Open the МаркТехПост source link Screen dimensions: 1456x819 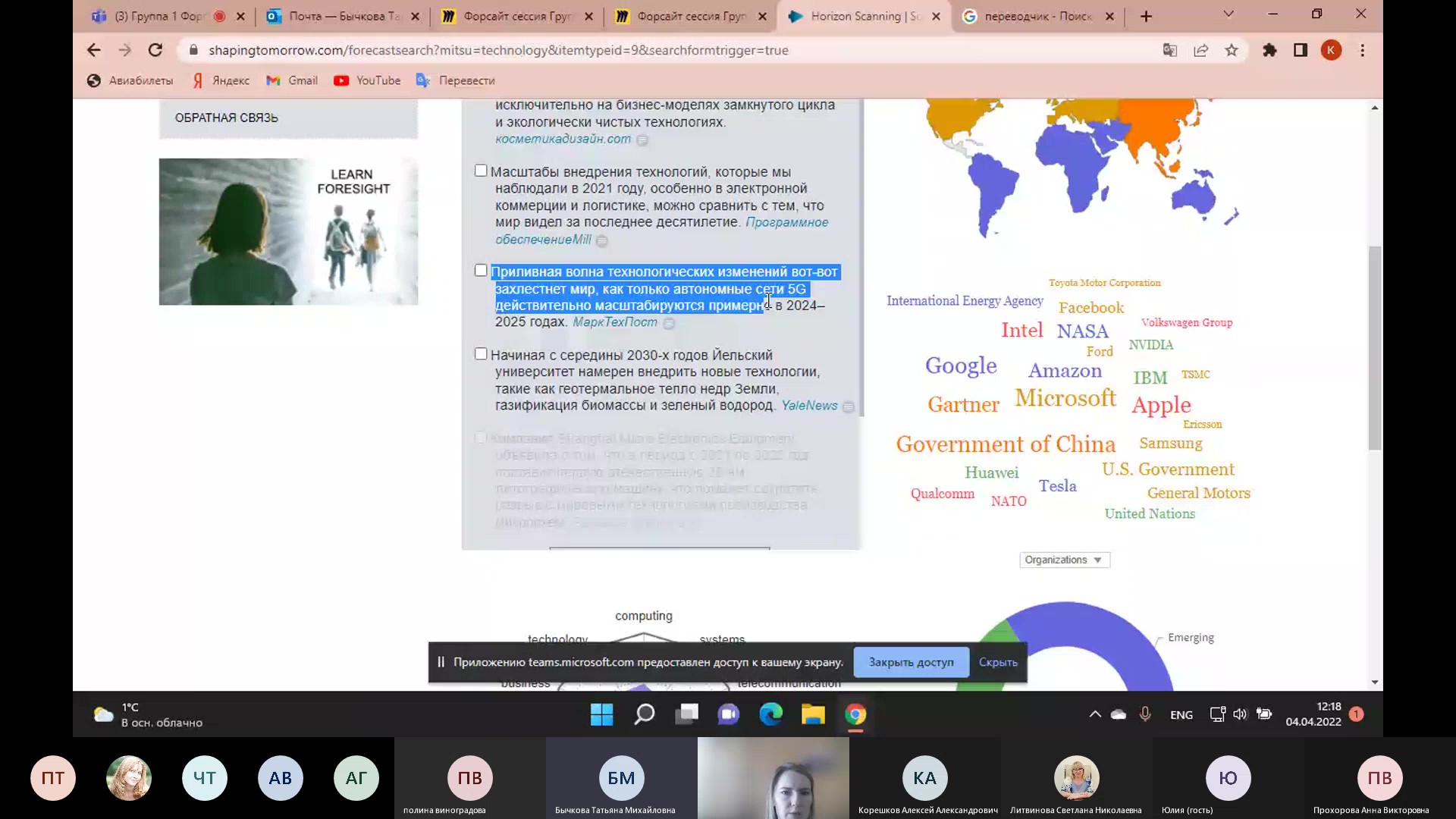(615, 322)
